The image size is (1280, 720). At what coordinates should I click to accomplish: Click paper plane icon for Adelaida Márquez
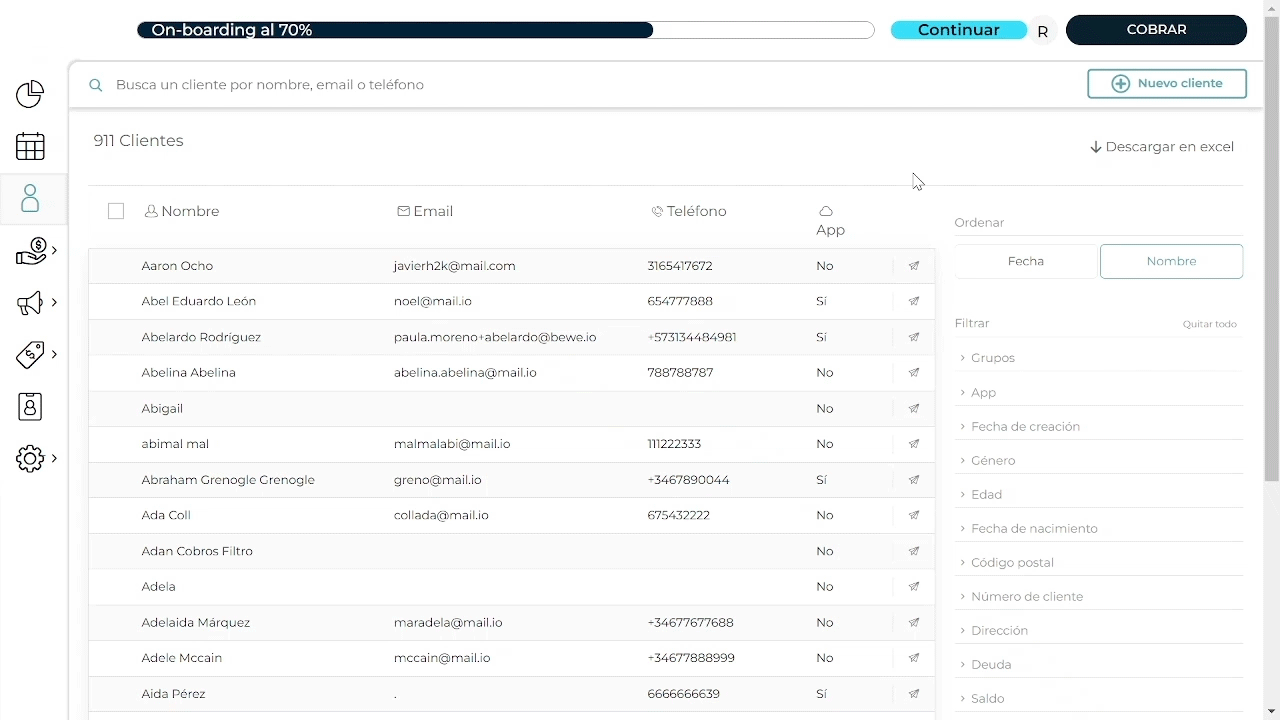914,622
